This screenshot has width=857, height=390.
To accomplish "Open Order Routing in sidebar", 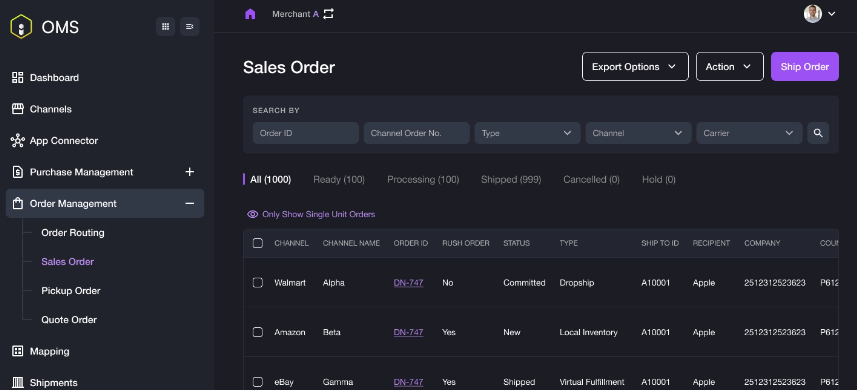I will [73, 233].
